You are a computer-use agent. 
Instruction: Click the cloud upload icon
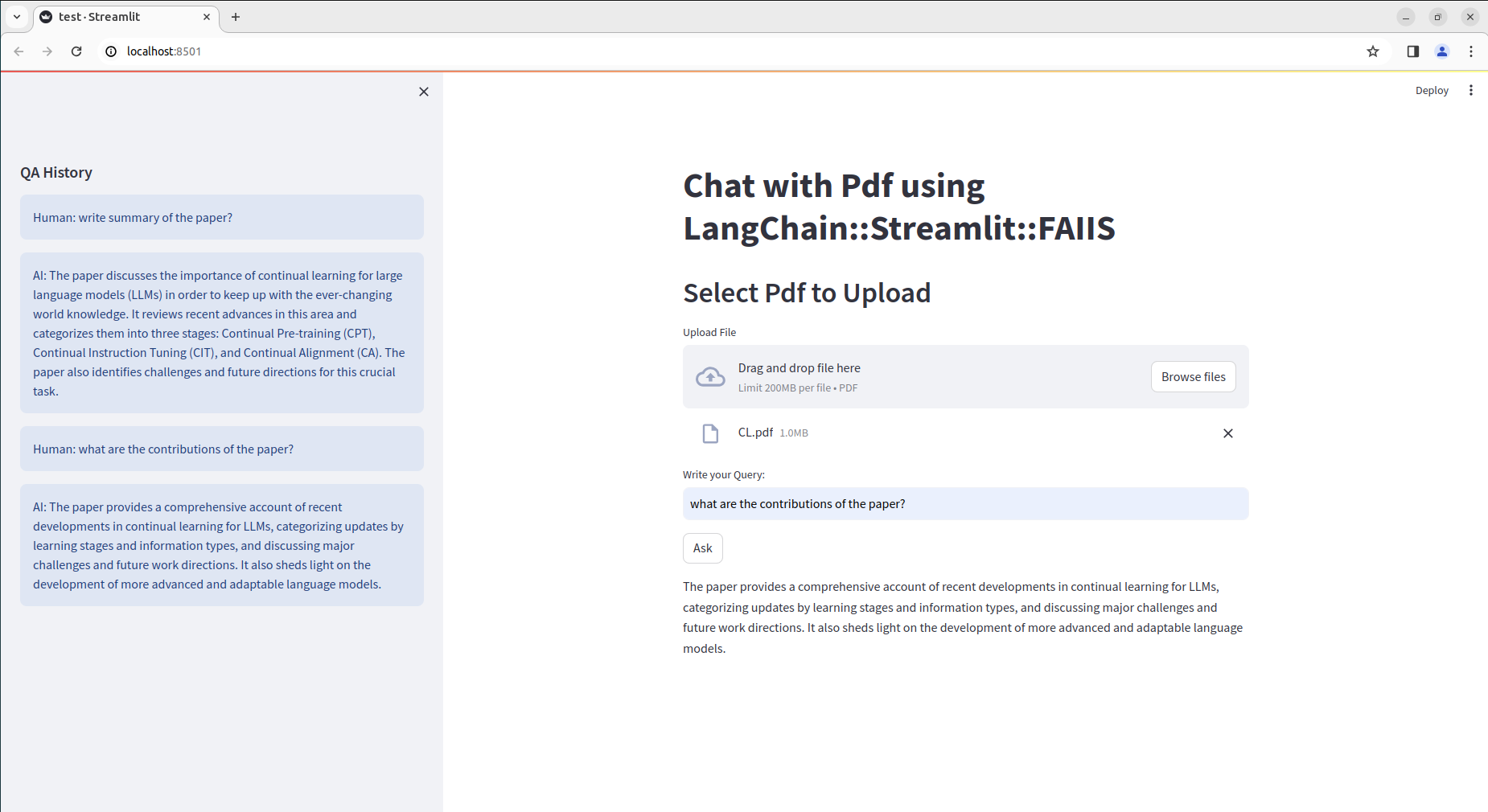tap(710, 376)
